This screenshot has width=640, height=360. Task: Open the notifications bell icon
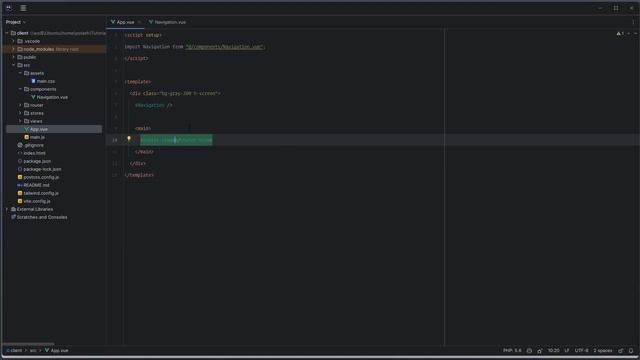(631, 351)
